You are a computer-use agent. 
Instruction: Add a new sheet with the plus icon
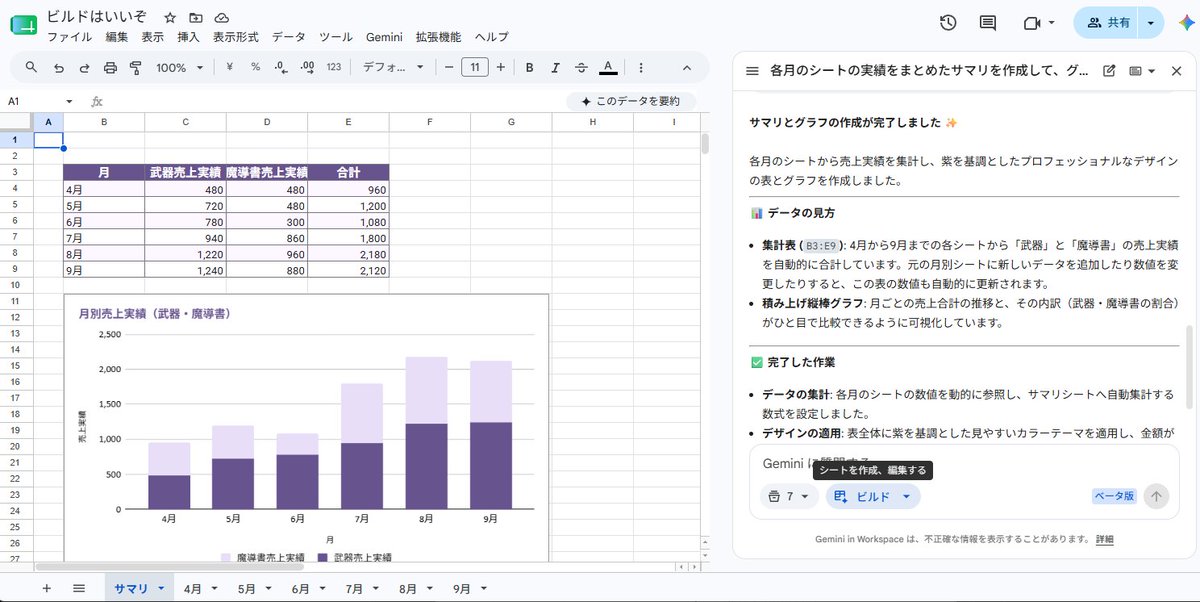46,589
